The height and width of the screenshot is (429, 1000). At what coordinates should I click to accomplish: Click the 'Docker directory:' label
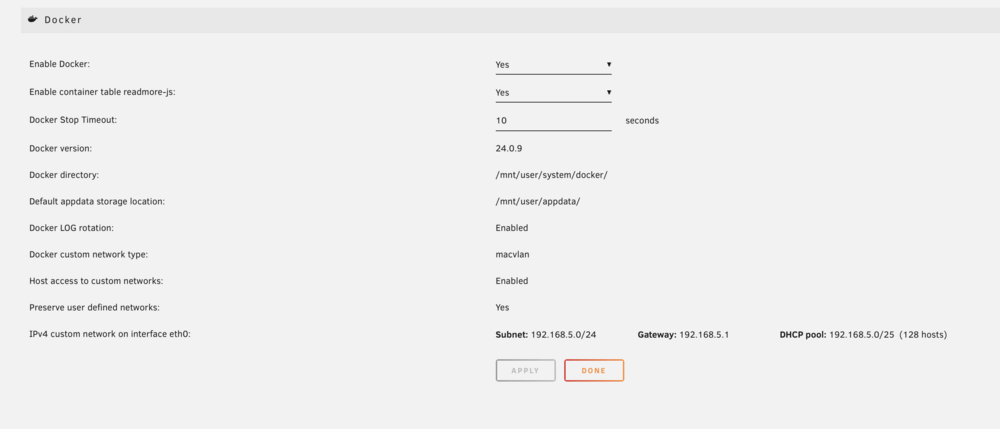pos(64,175)
